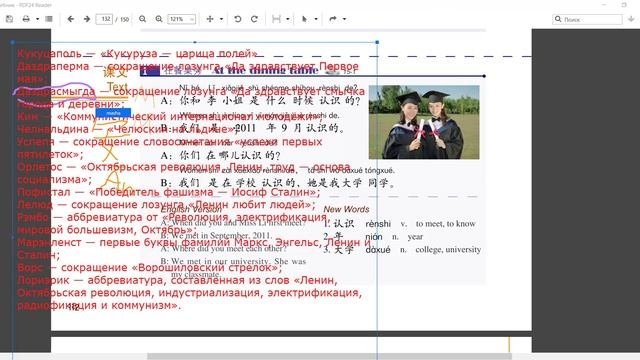This screenshot has height=360, width=640.
Task: Maximize the PDF24 Reader window
Action: pyautogui.click(x=624, y=5)
